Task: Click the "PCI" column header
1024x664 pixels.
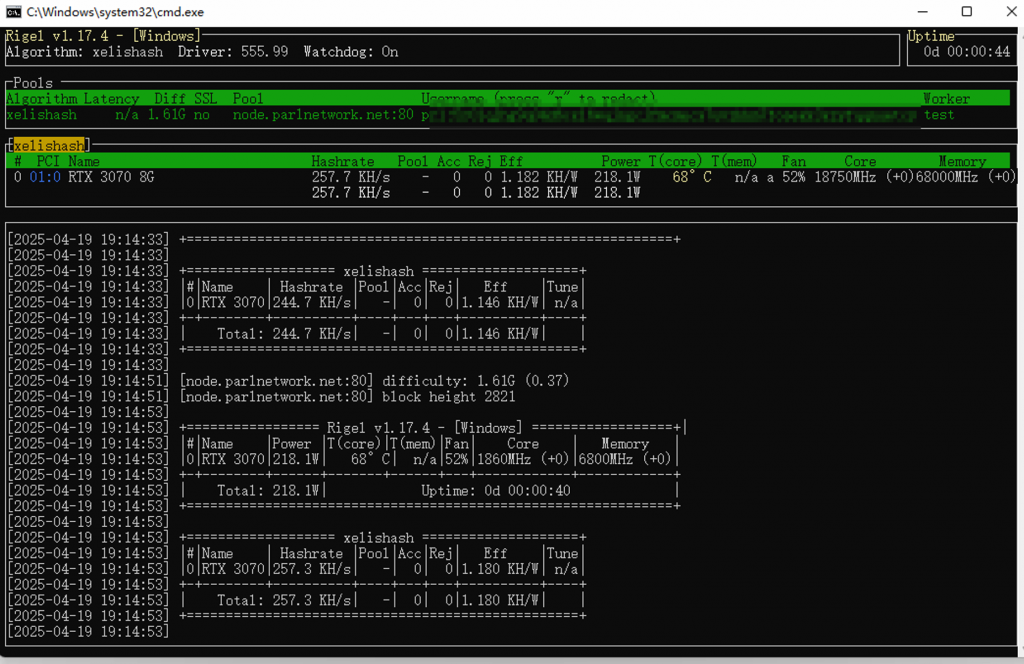Action: [48, 161]
